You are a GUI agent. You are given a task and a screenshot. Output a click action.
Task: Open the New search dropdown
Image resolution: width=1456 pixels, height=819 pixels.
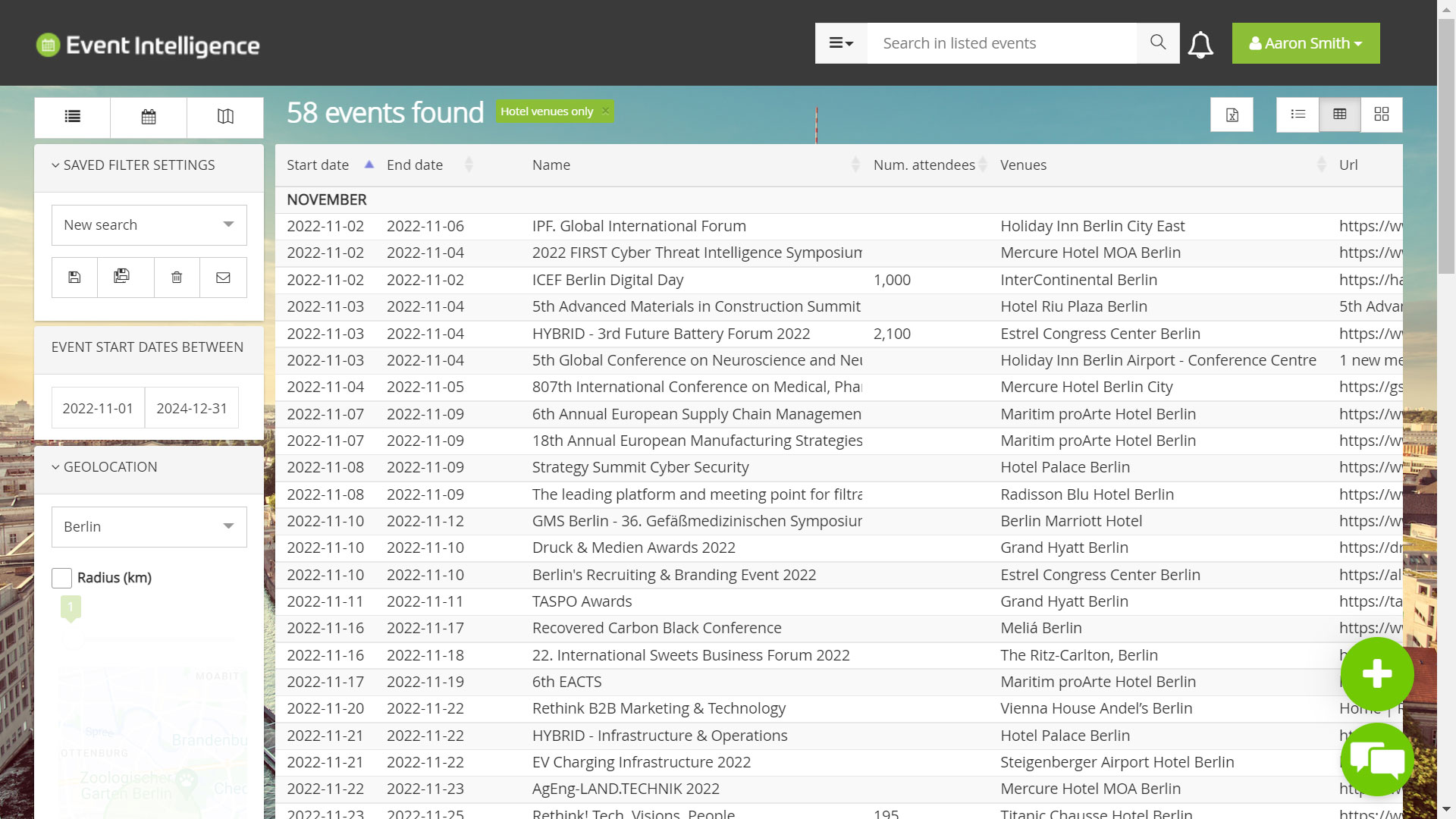149,225
